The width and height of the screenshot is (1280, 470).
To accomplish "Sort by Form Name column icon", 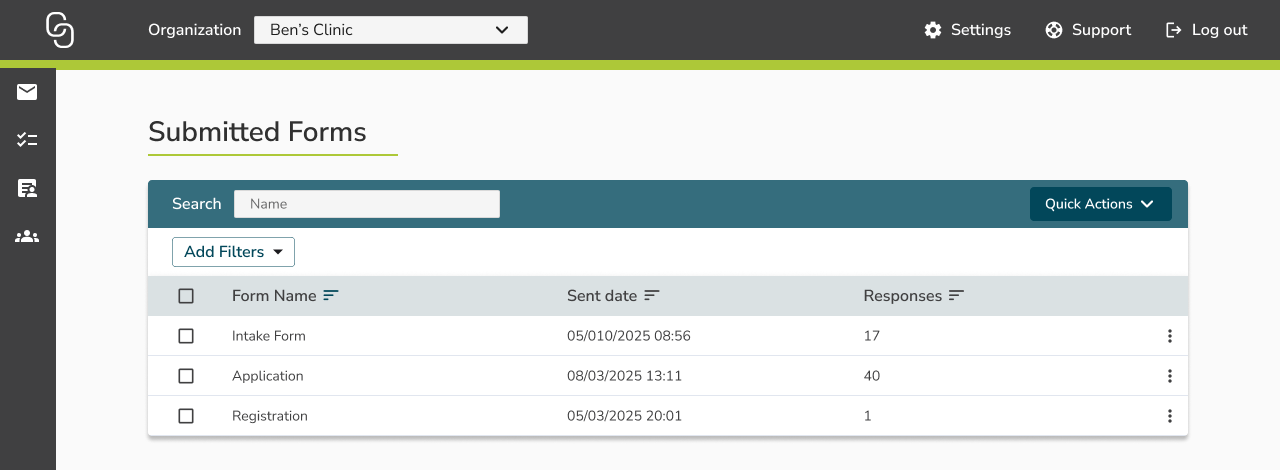I will point(331,296).
